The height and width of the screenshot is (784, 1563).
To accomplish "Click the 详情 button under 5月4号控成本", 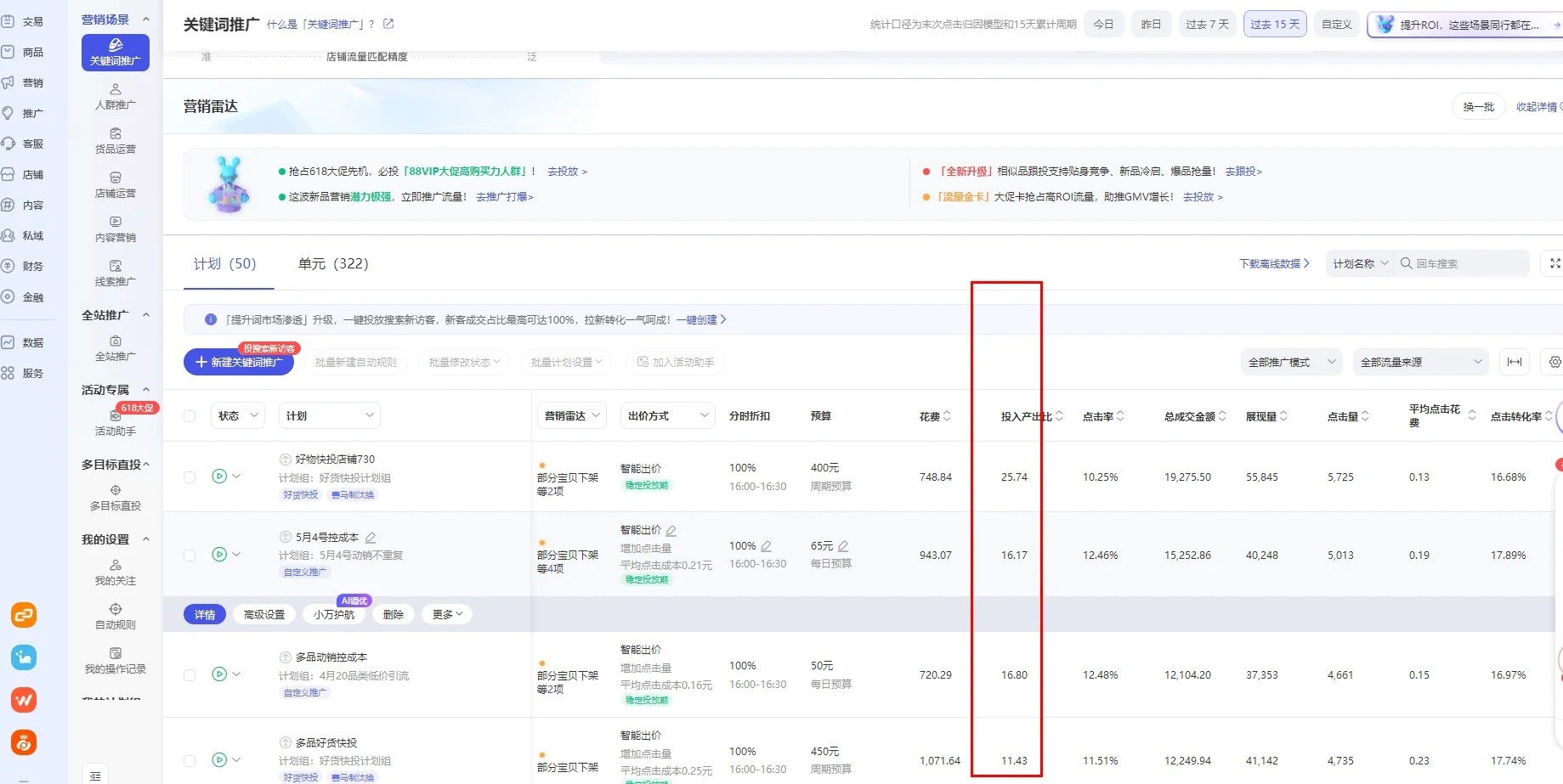I will pos(205,614).
